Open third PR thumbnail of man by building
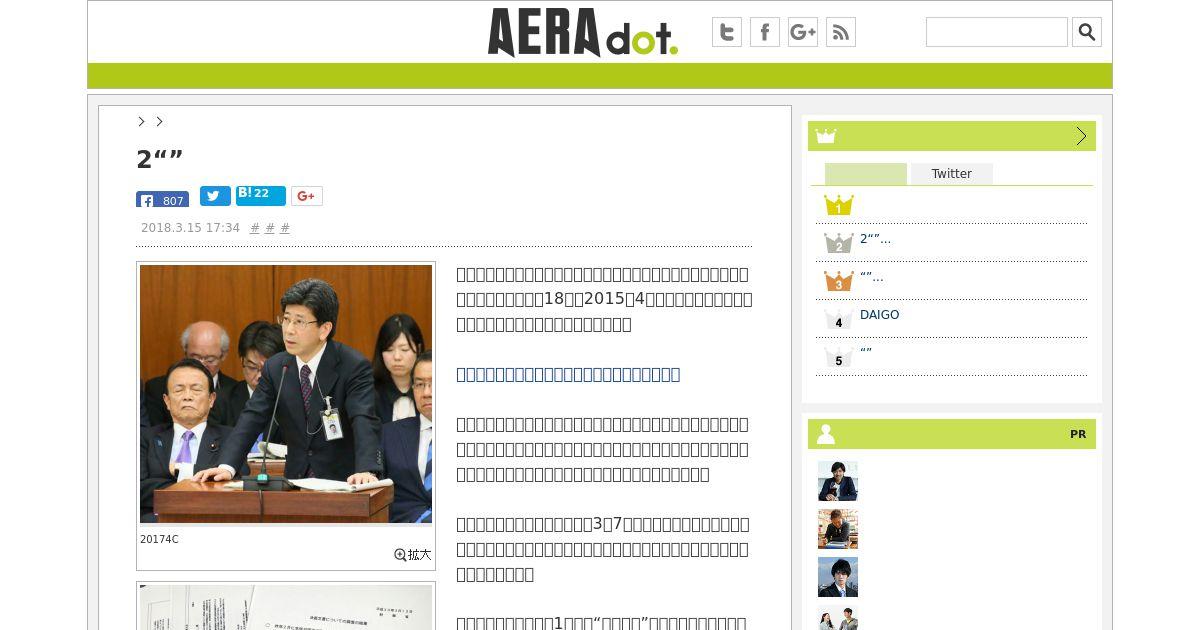Screen dimensions: 1200x630 click(x=838, y=577)
